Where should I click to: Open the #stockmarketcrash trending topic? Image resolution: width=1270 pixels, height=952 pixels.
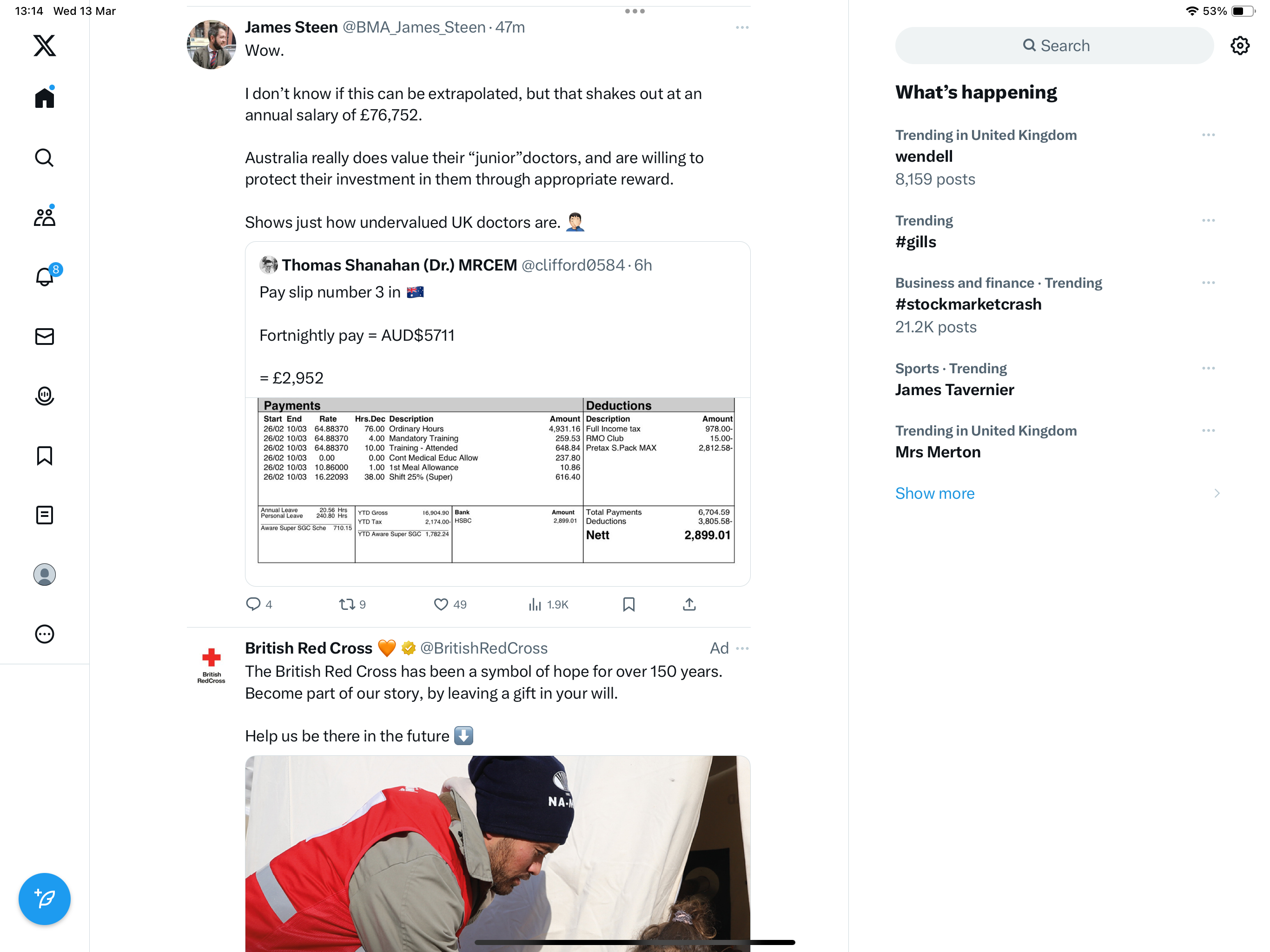point(967,304)
